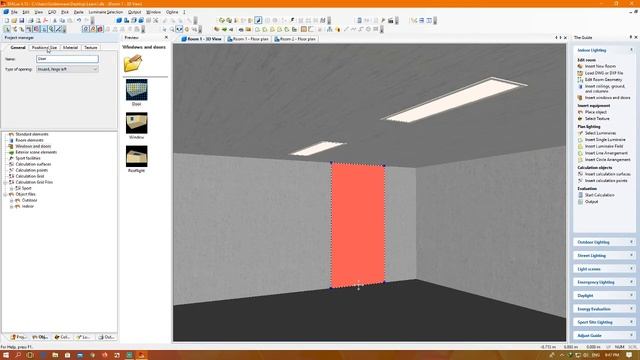The height and width of the screenshot is (360, 640).
Task: Expand the Sport tree node
Action: click(x=11, y=189)
